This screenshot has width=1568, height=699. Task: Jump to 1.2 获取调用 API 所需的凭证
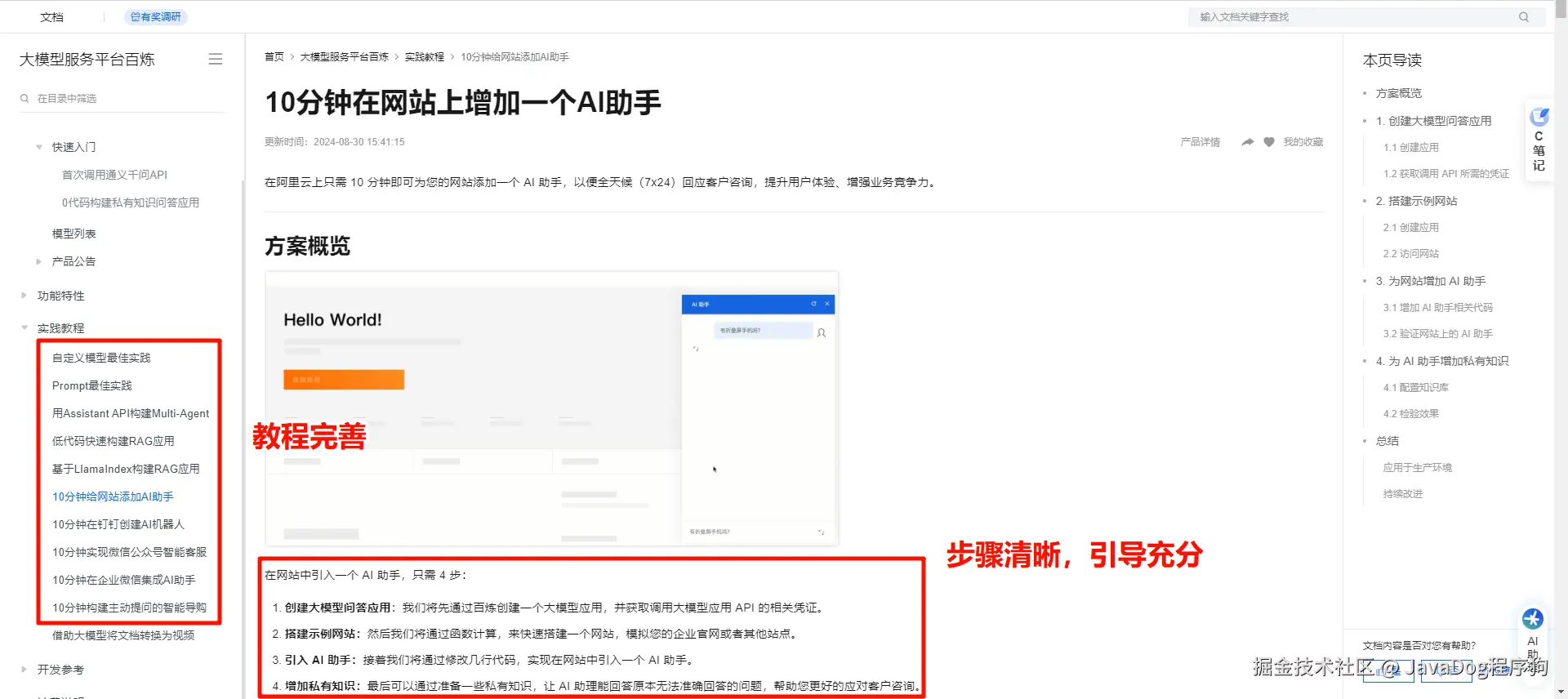(1445, 174)
